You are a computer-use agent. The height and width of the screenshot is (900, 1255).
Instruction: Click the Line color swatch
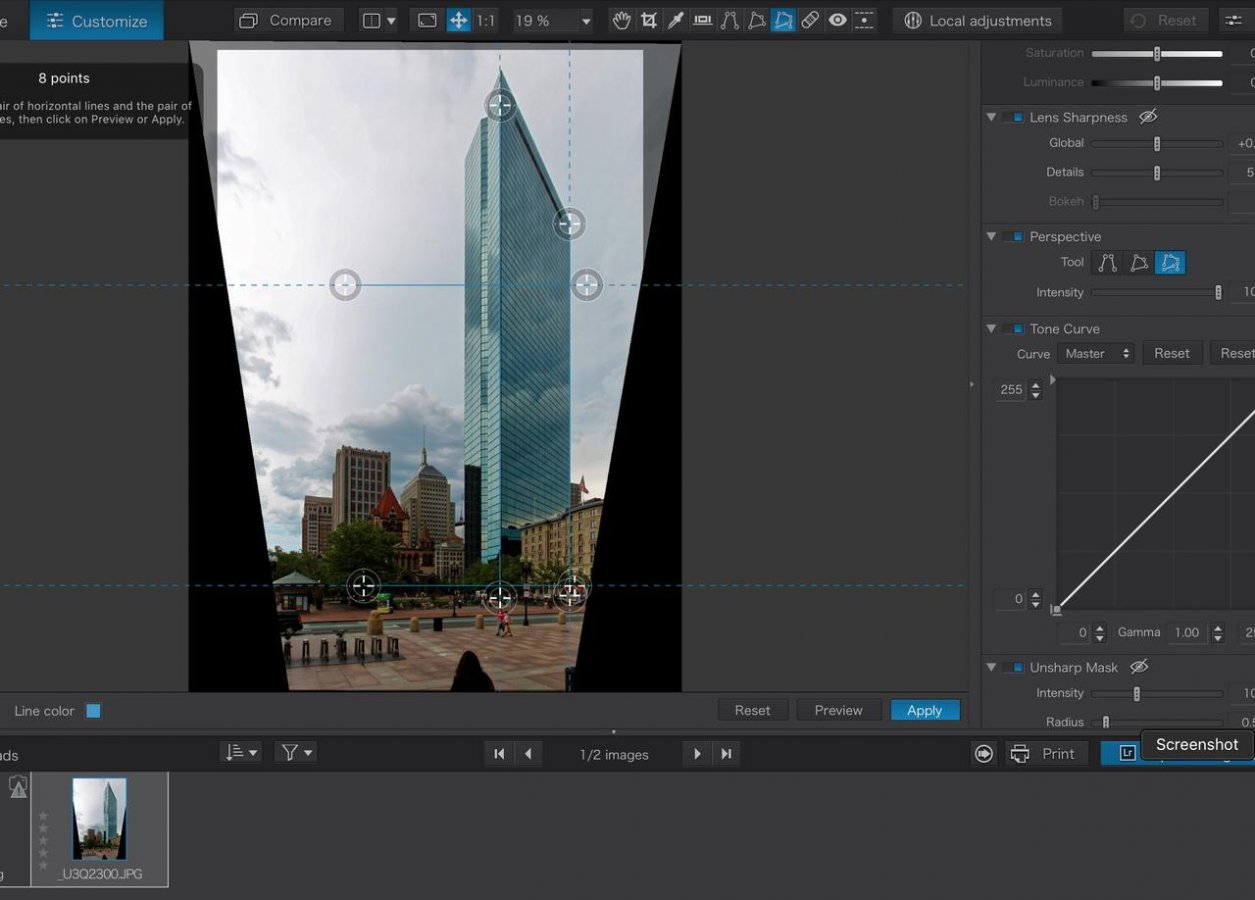coord(93,711)
